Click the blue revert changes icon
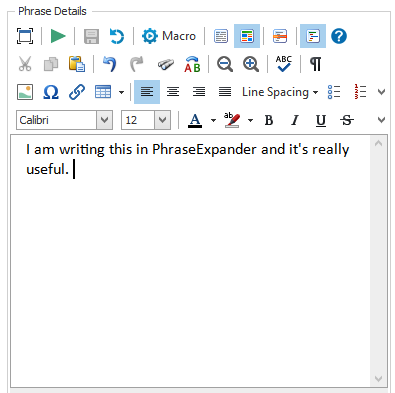 click(x=117, y=36)
